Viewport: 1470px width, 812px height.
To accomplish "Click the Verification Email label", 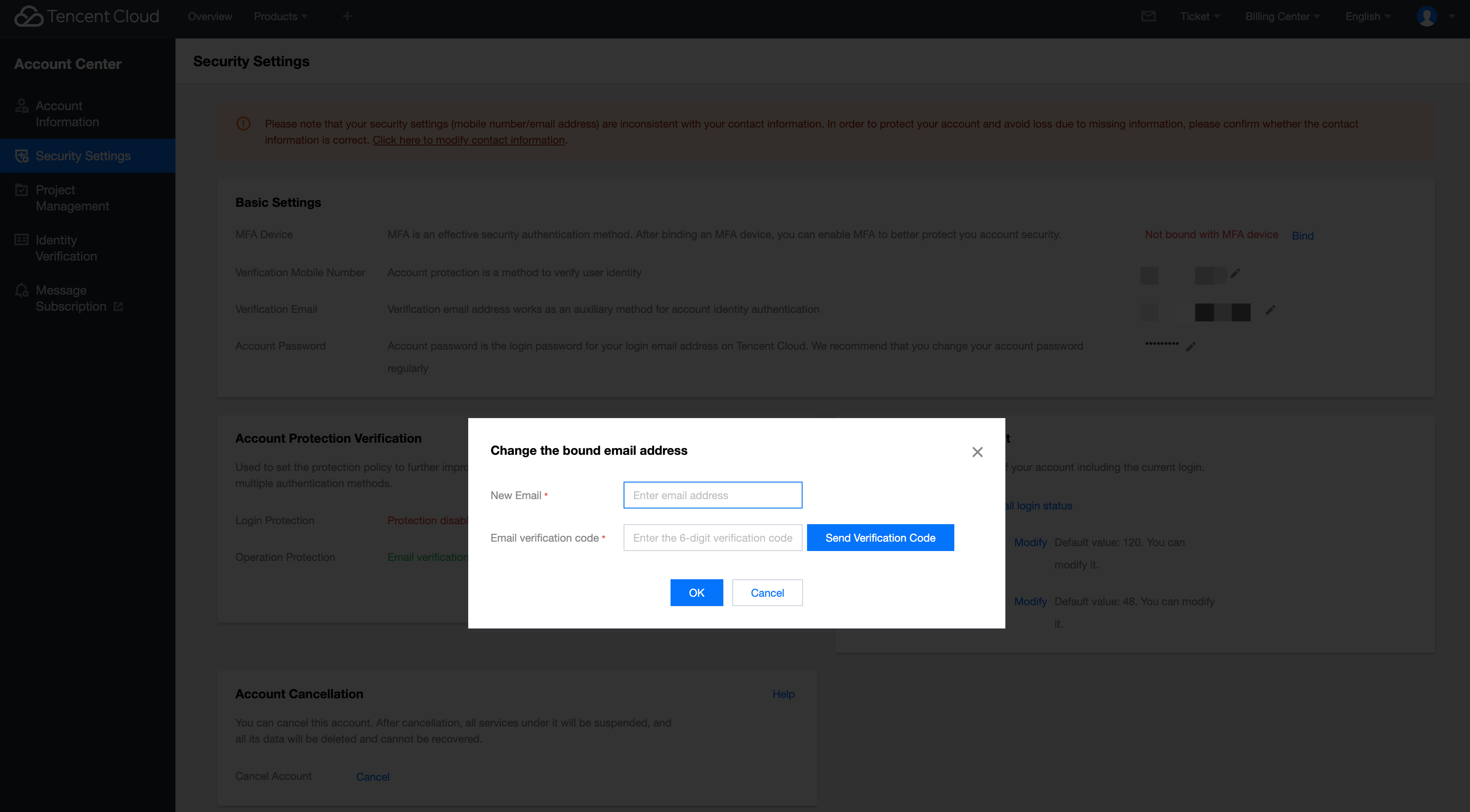I will [276, 309].
